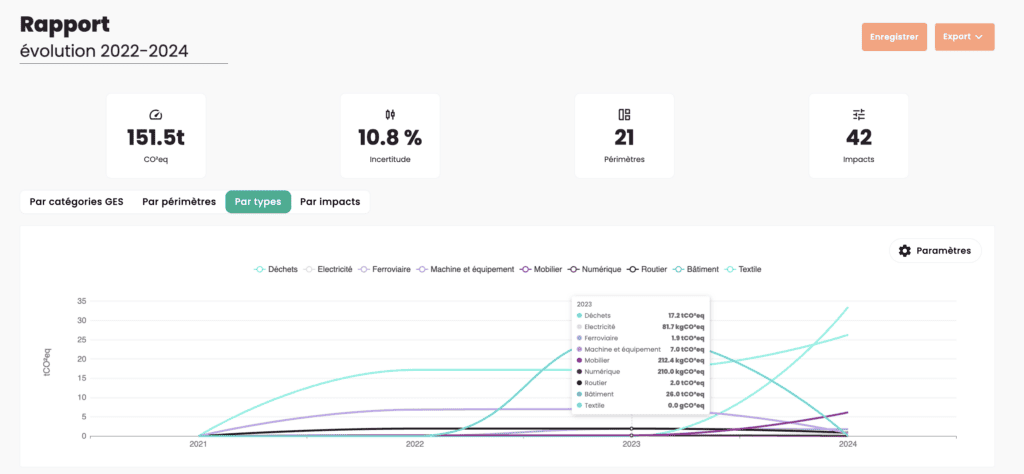Viewport: 1024px width, 474px height.
Task: Switch to the Par catégories GES tab
Action: coord(76,202)
